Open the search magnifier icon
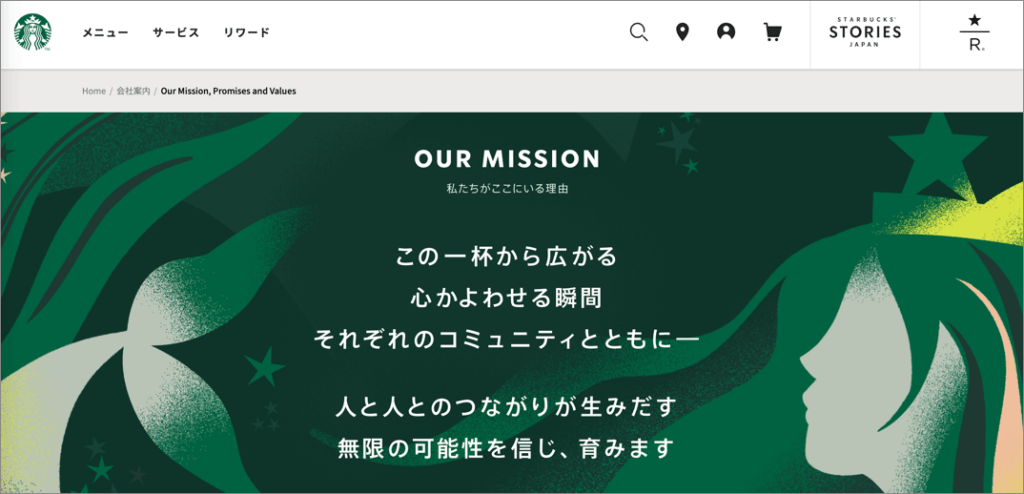 point(639,32)
